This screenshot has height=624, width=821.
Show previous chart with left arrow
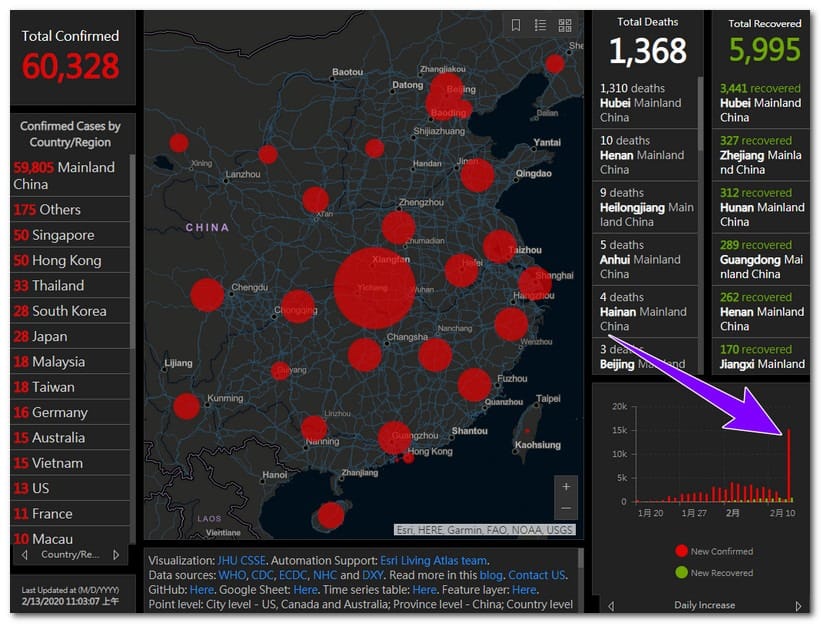coord(611,606)
